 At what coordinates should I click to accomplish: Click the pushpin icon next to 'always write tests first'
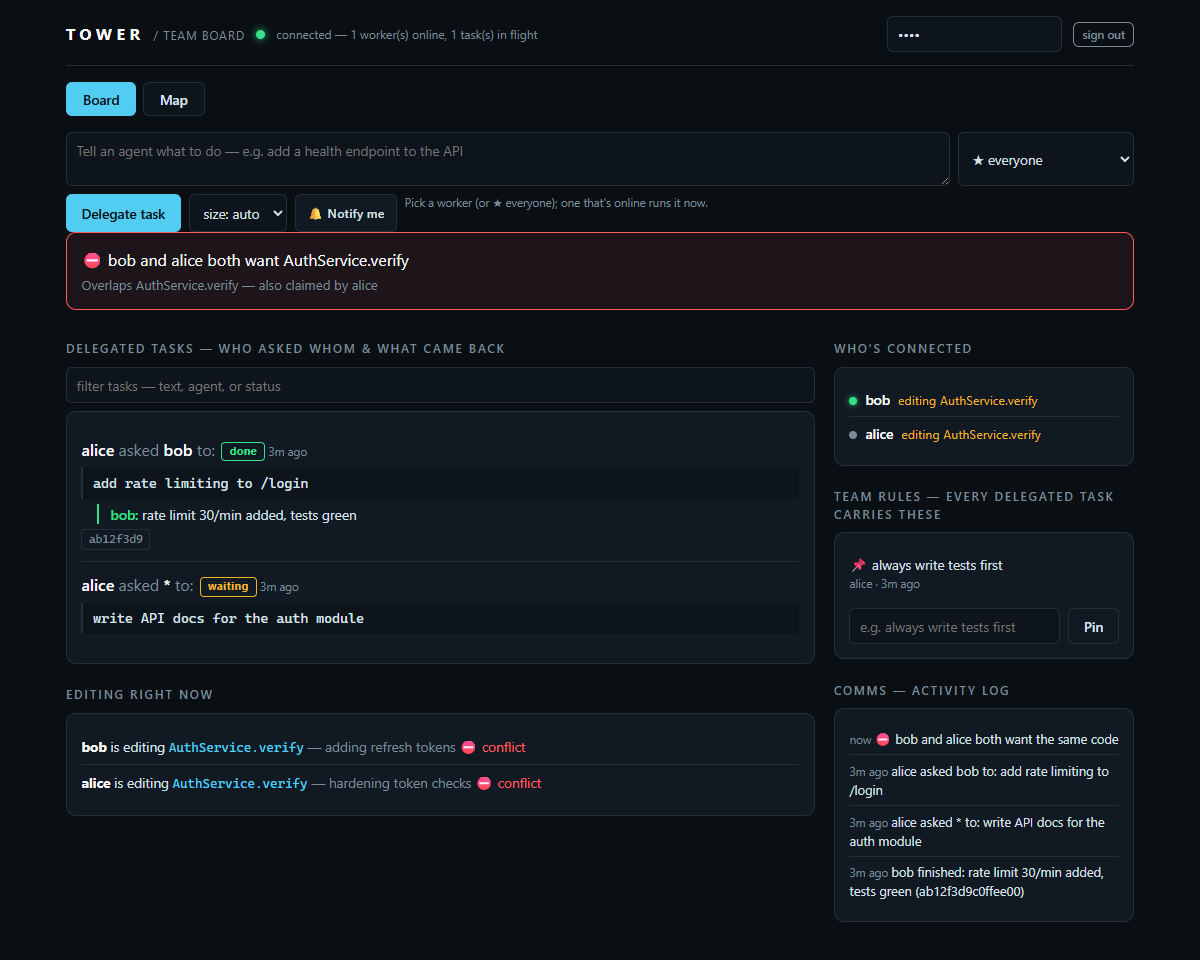(x=858, y=565)
